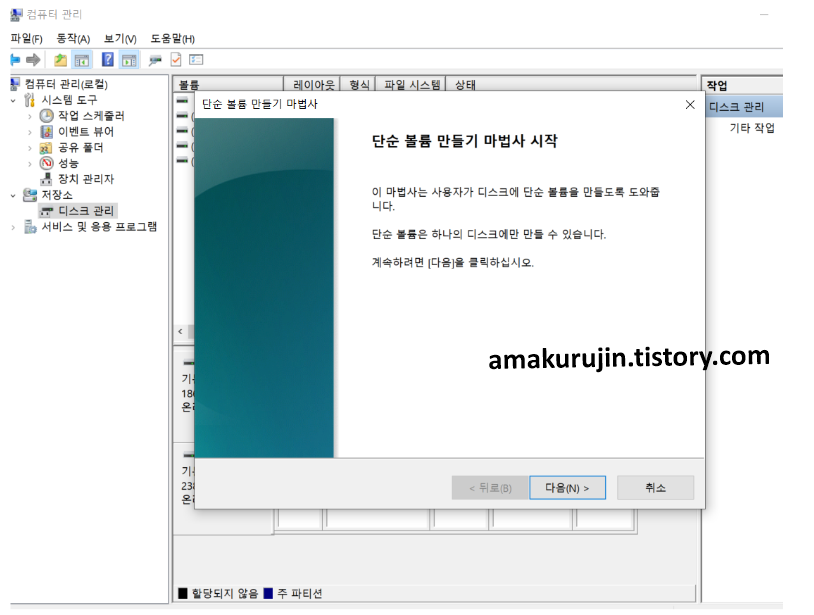Click the volume list scroll-left arrow
The image size is (814, 615).
181,332
